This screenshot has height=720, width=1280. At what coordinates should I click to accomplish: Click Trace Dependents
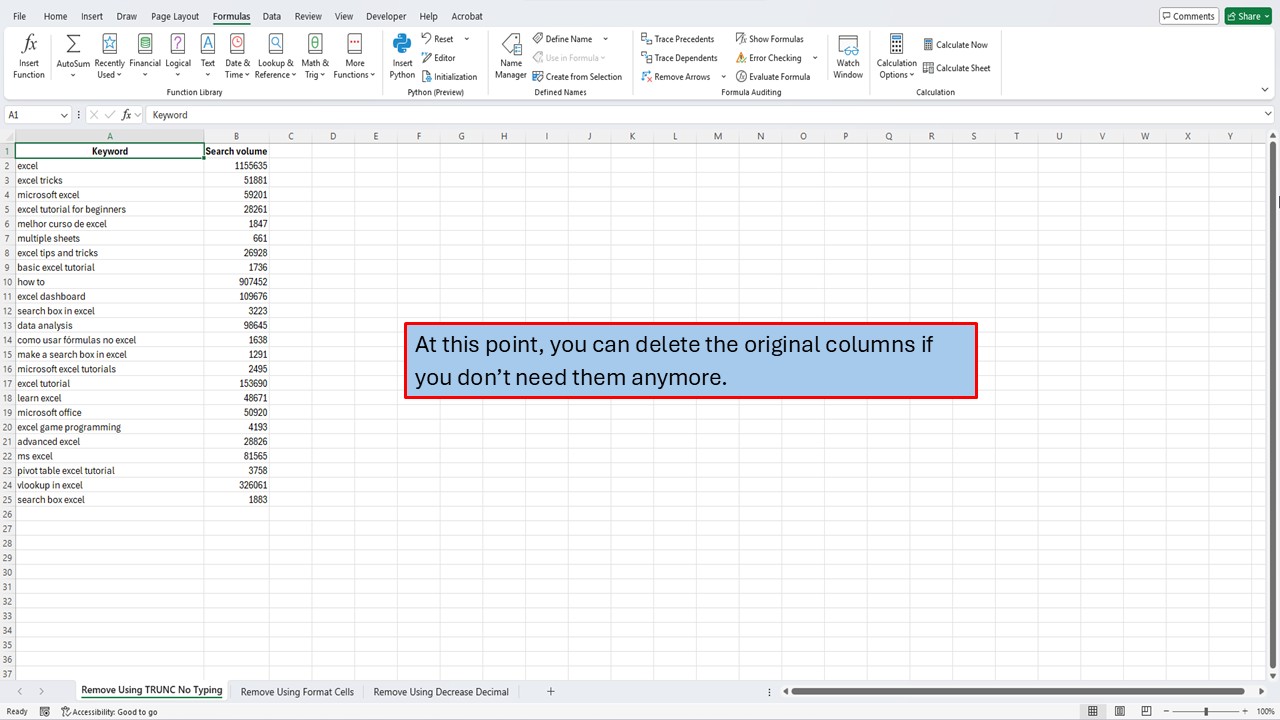pyautogui.click(x=679, y=57)
